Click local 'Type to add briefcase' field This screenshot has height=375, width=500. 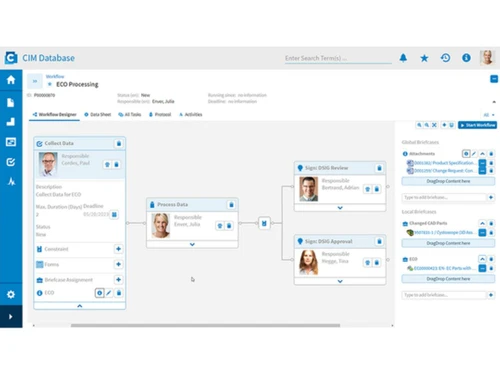point(444,295)
